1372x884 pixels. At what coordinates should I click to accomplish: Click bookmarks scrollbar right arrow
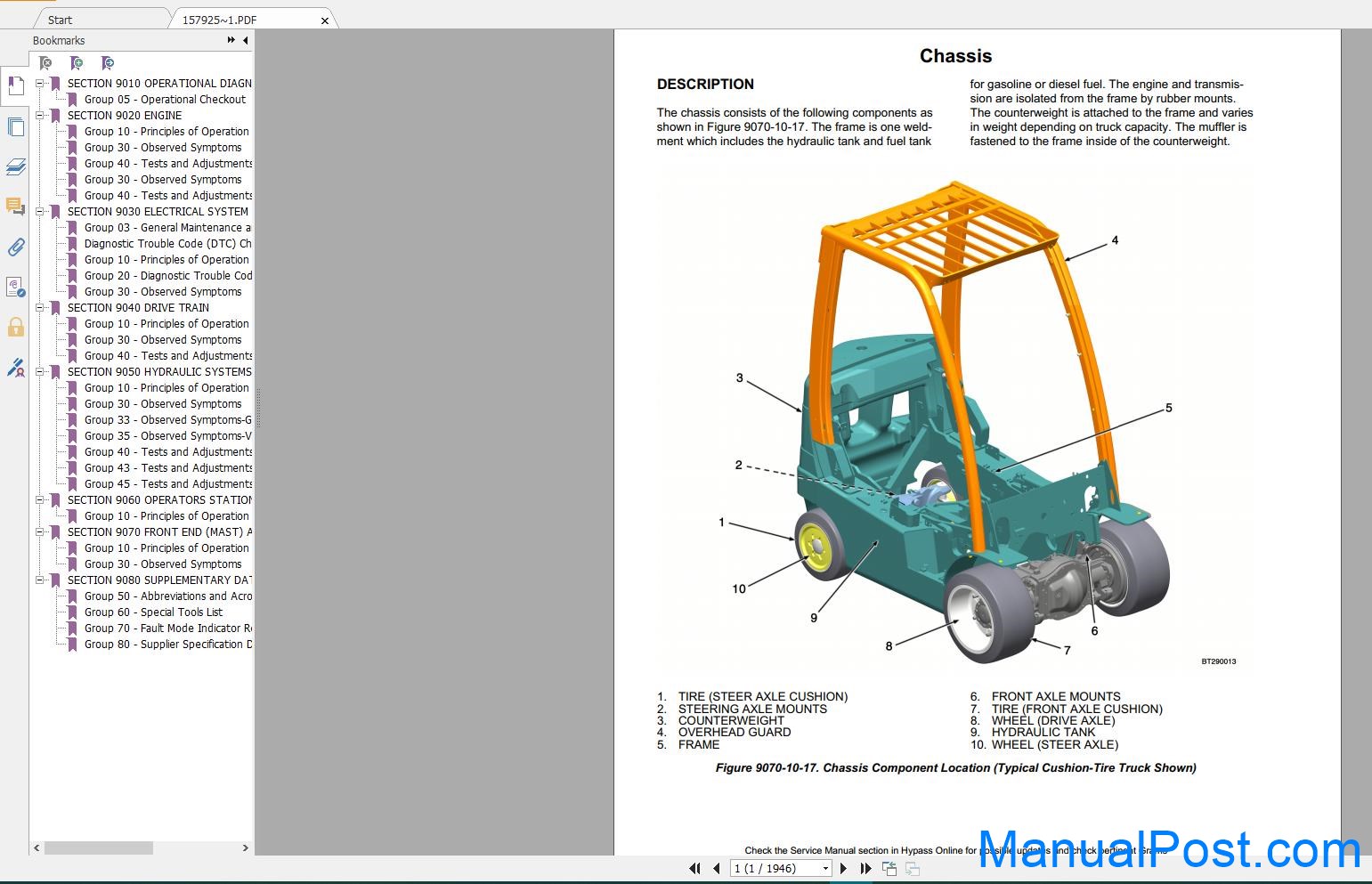[246, 848]
